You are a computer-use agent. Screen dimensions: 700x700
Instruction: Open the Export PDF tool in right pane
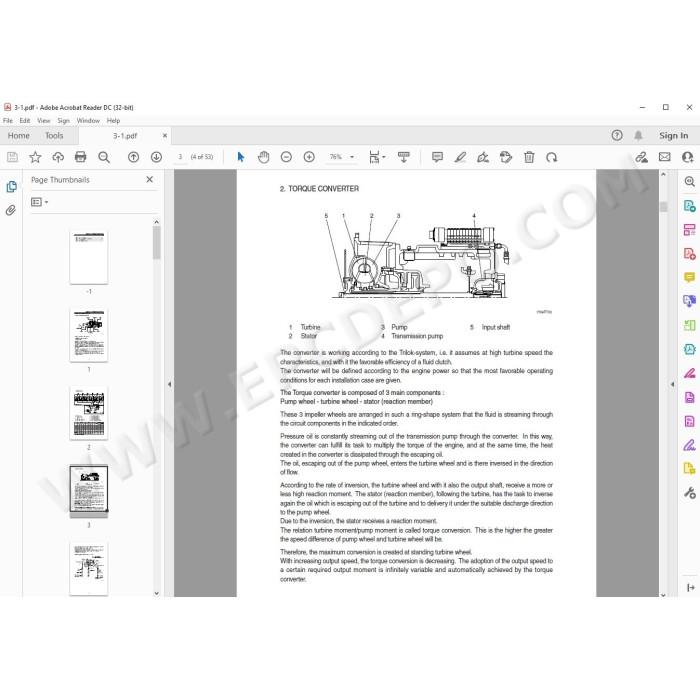[x=690, y=206]
